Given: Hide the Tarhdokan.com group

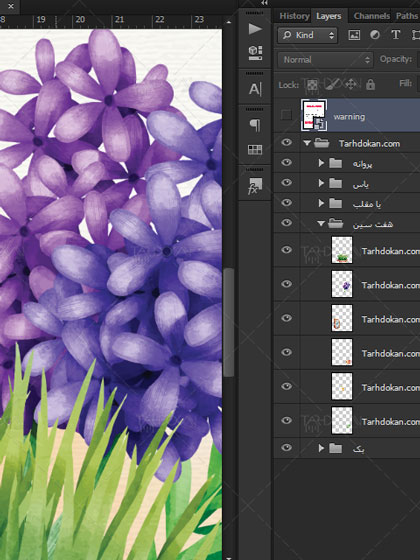Looking at the screenshot, I should 286,142.
